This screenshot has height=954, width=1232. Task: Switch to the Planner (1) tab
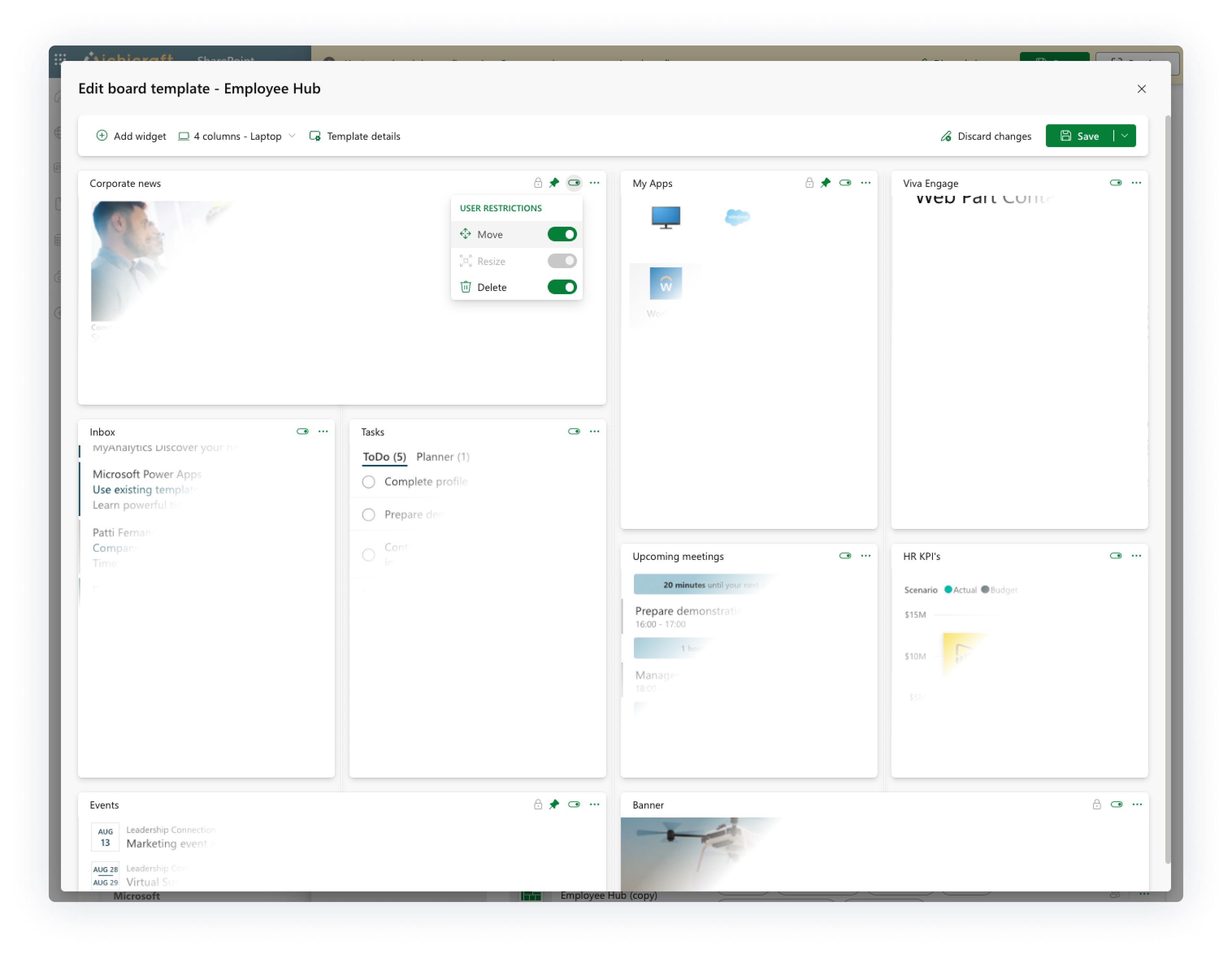coord(443,457)
